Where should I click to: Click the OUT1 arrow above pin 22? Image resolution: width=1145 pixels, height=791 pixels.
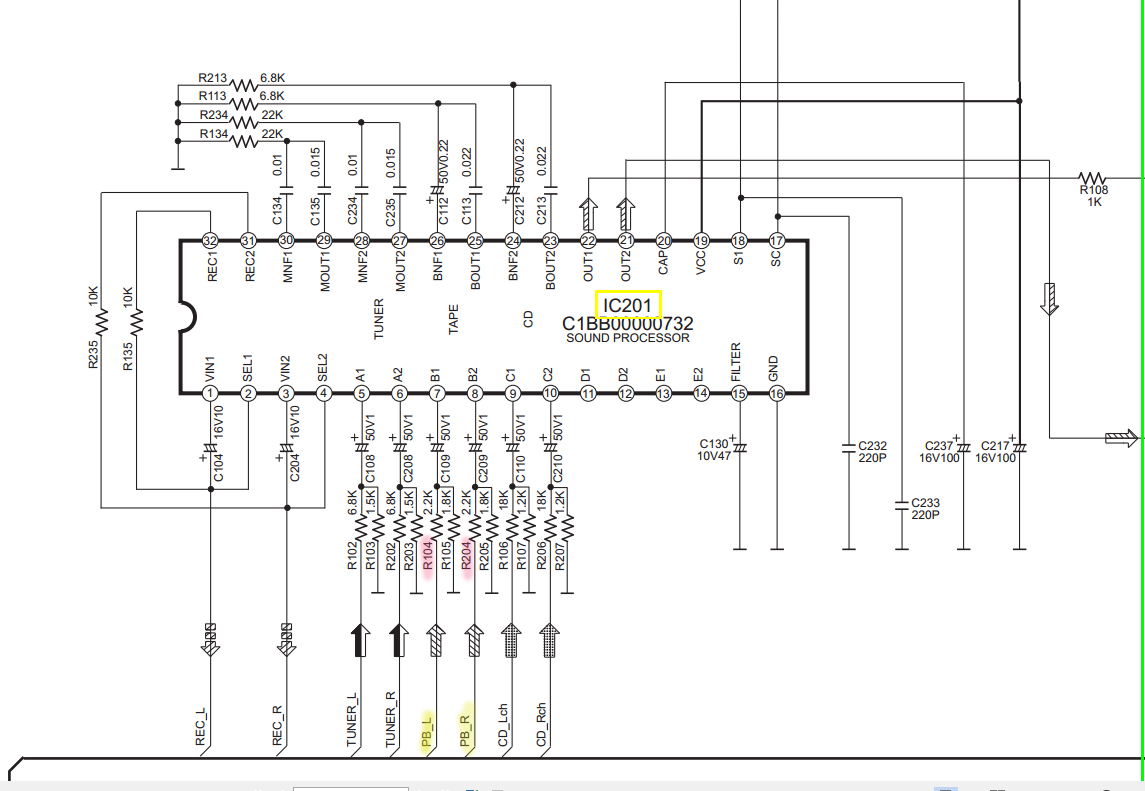588,213
